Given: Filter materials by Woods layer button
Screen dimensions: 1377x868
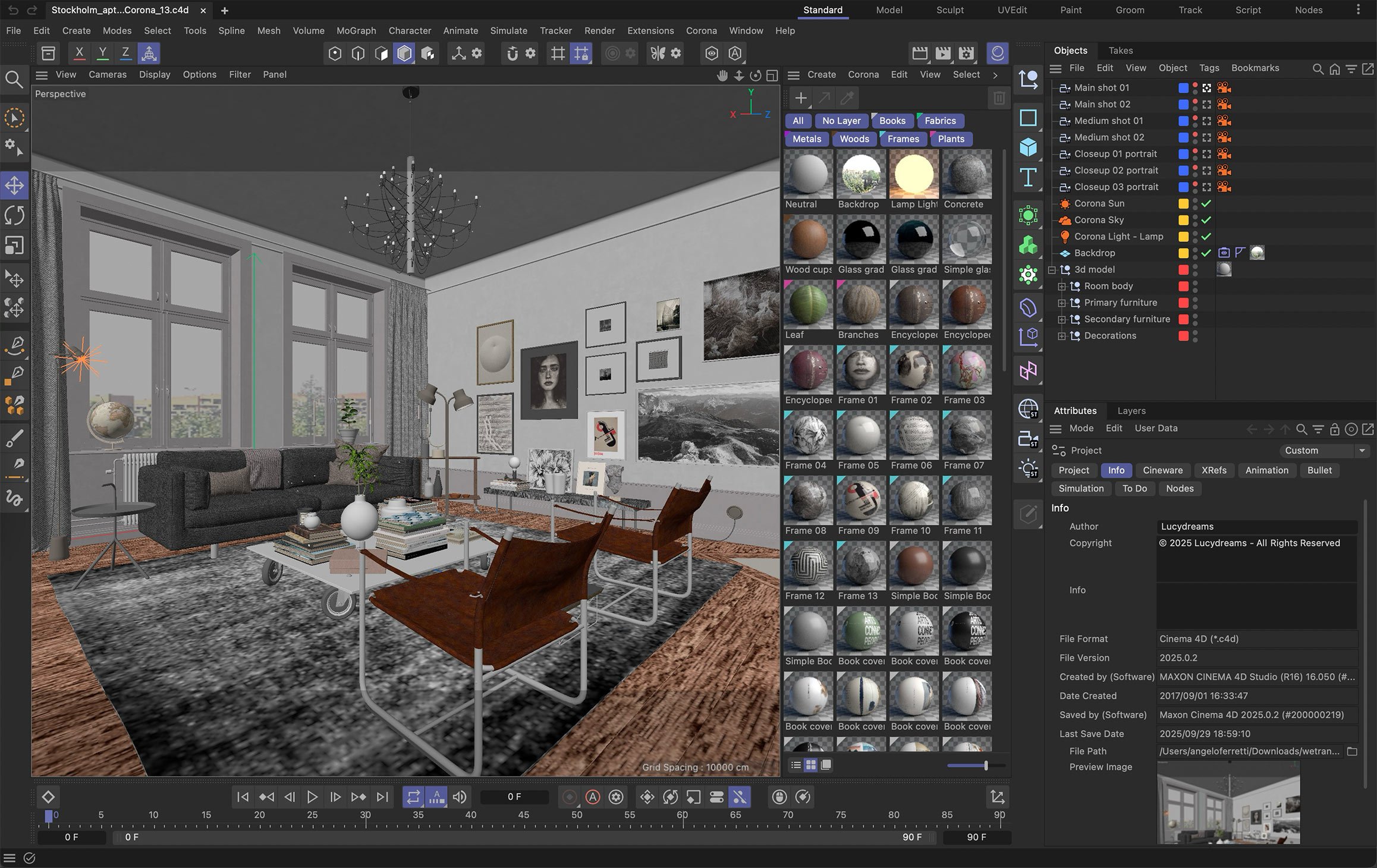Looking at the screenshot, I should (x=854, y=139).
